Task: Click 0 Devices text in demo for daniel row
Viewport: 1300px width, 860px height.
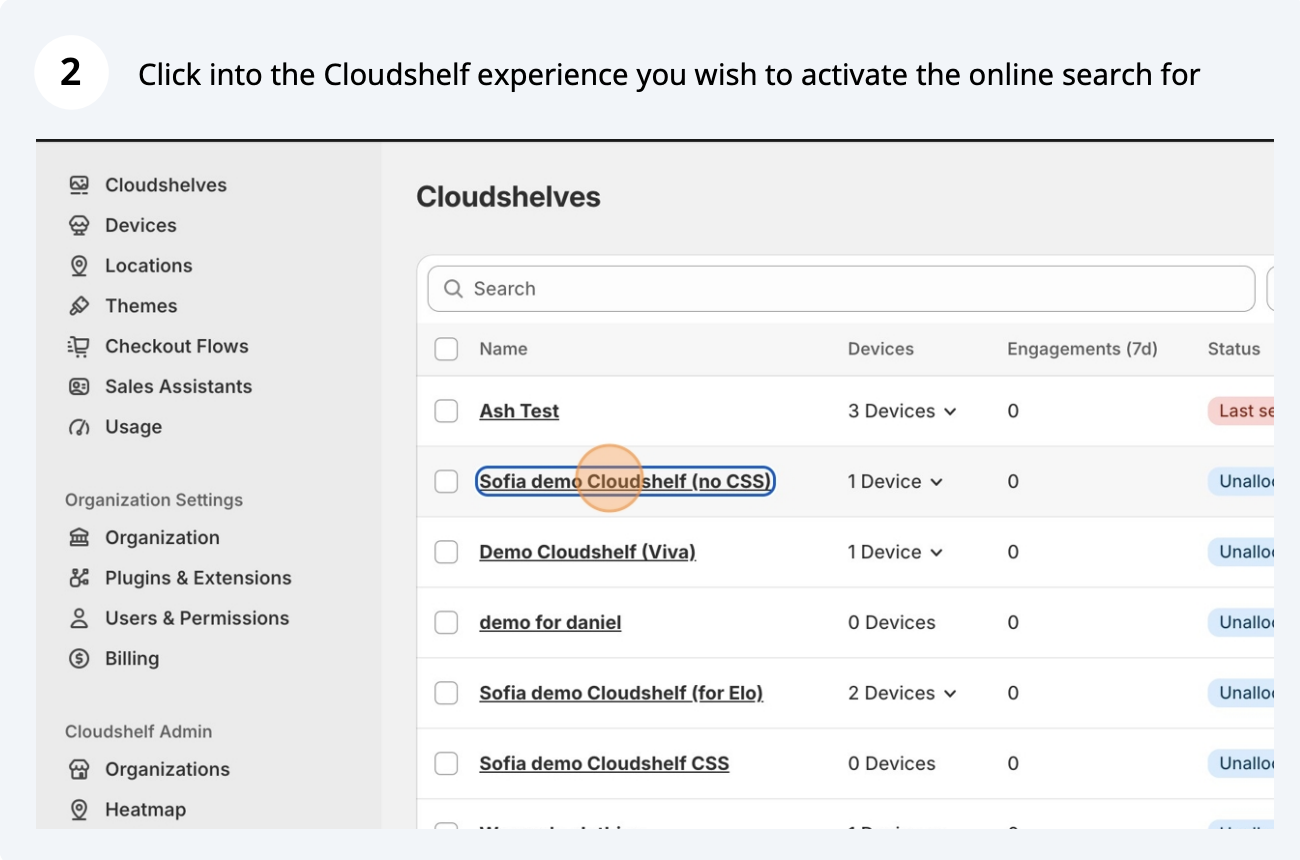Action: [x=892, y=622]
